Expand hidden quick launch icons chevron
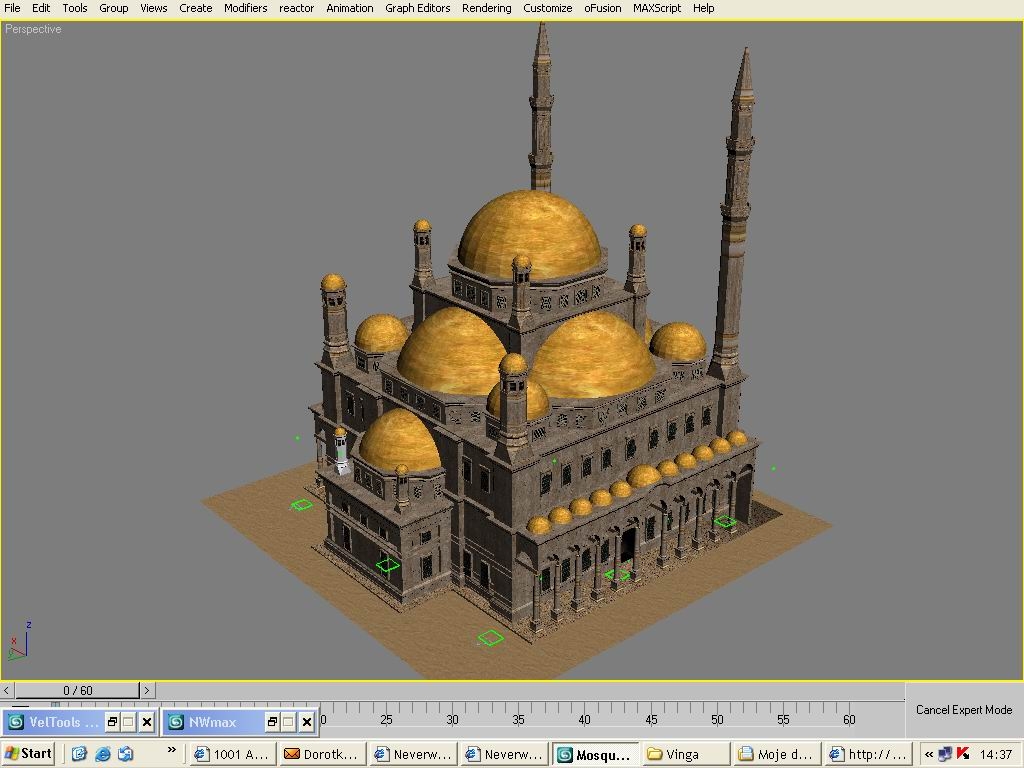This screenshot has height=768, width=1024. click(171, 750)
